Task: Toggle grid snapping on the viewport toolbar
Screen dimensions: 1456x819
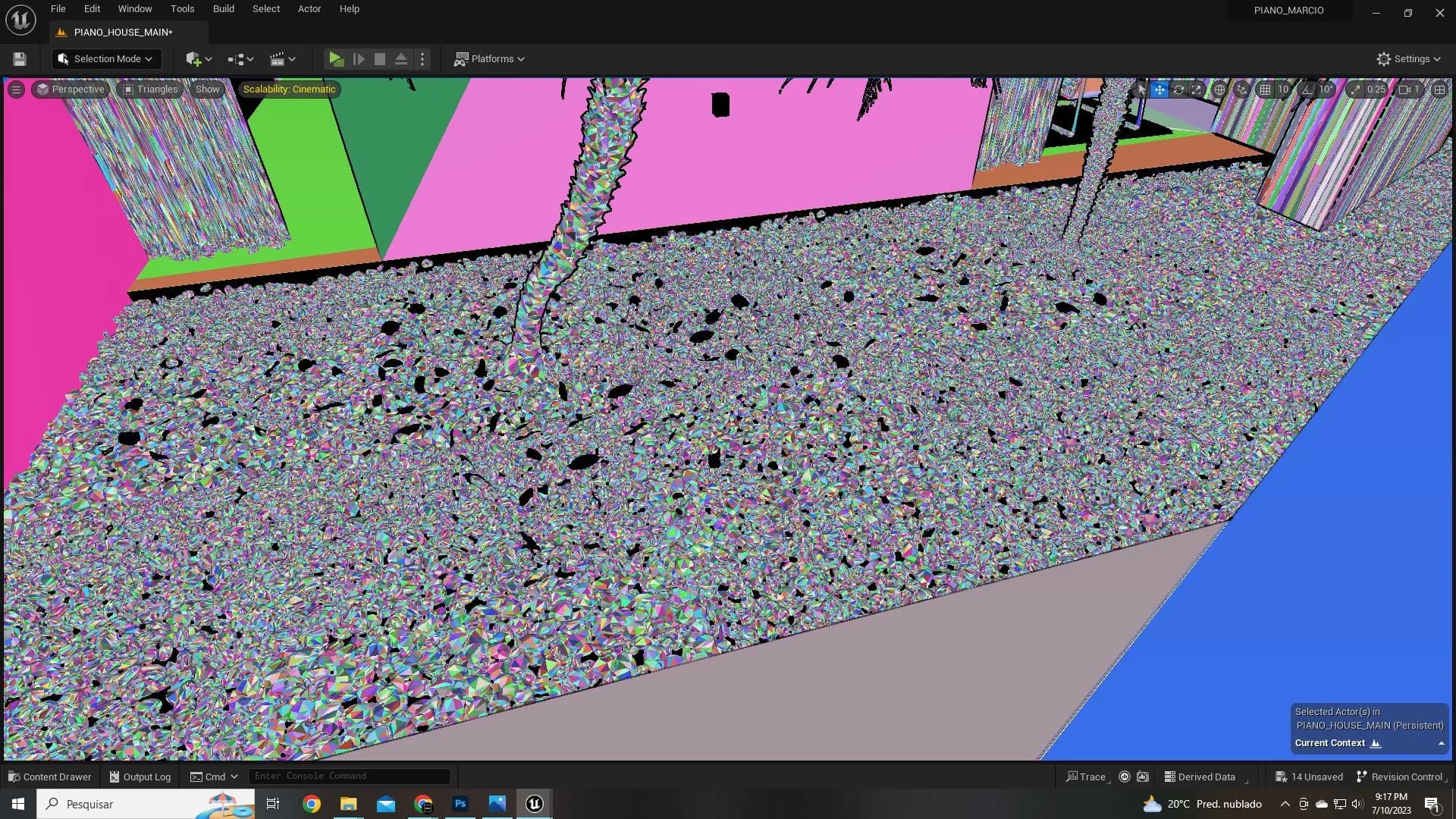Action: tap(1265, 89)
